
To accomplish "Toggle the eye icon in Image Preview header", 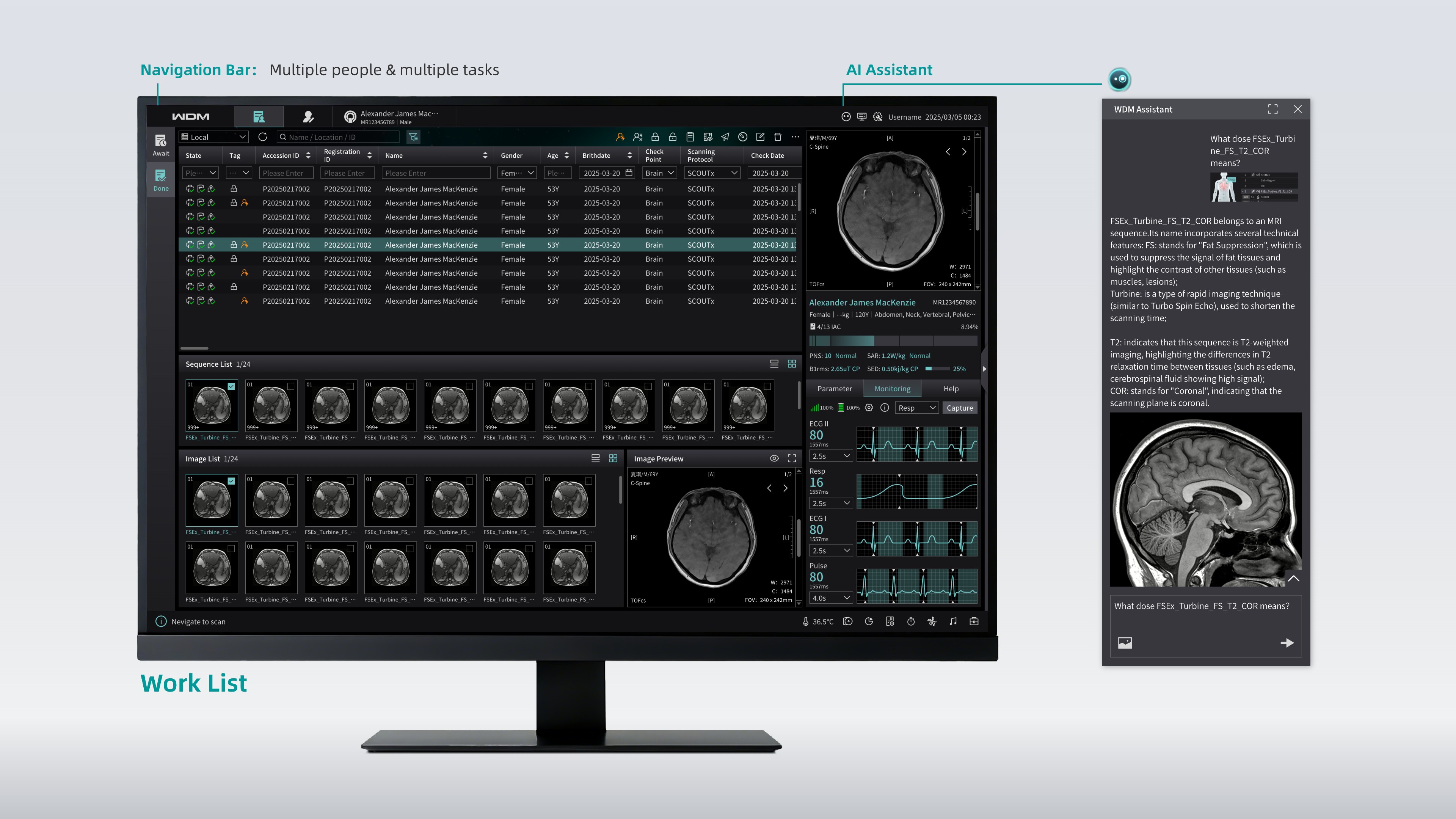I will (x=774, y=458).
